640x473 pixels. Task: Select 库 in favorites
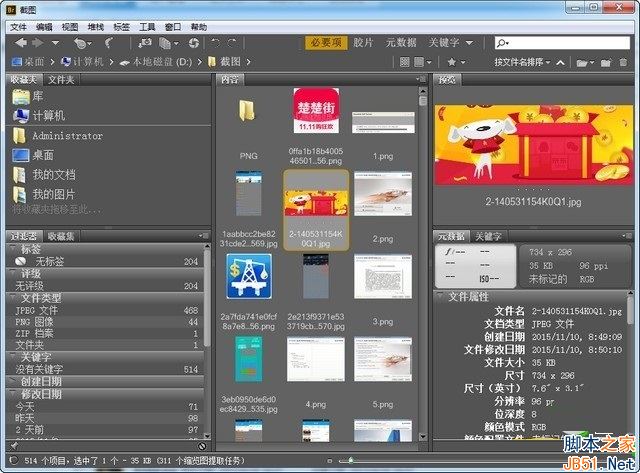(28, 96)
